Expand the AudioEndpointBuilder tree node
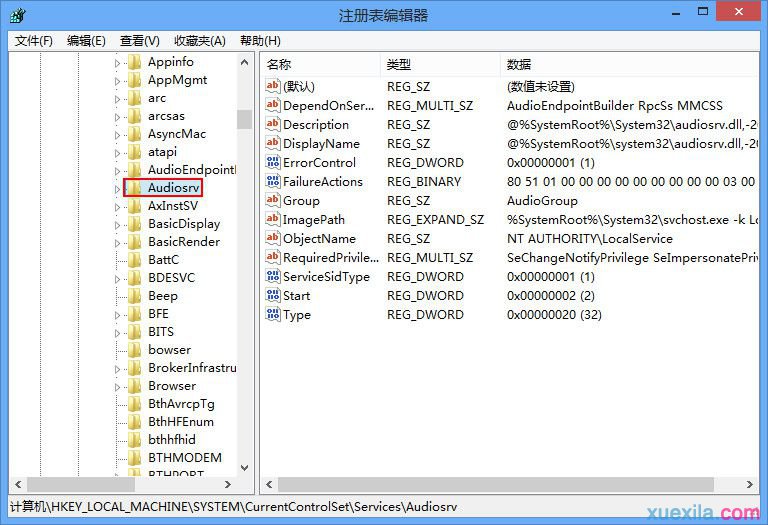 tap(117, 171)
